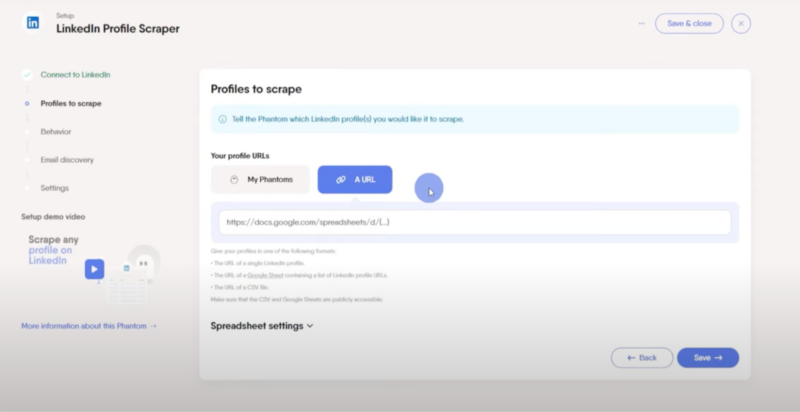Click the spreadsheet URL input field
Image resolution: width=800 pixels, height=412 pixels.
point(475,222)
